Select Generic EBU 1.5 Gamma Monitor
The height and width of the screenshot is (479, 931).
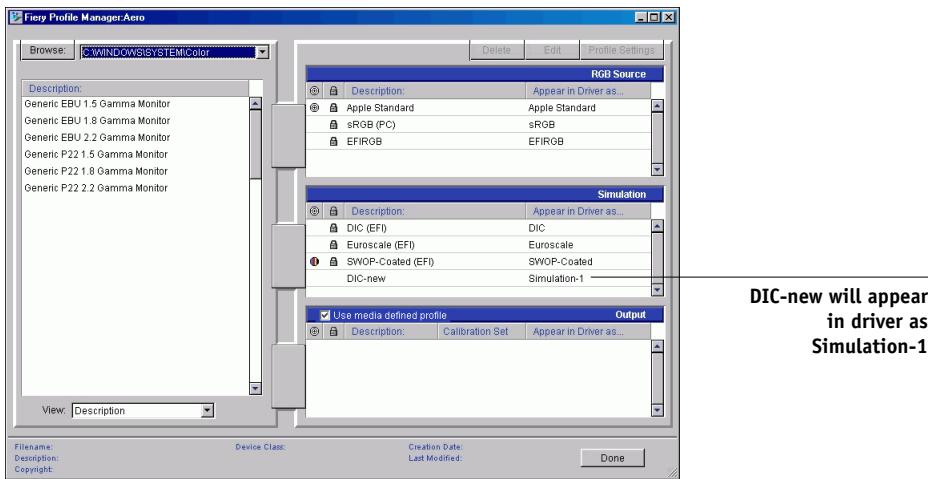97,104
